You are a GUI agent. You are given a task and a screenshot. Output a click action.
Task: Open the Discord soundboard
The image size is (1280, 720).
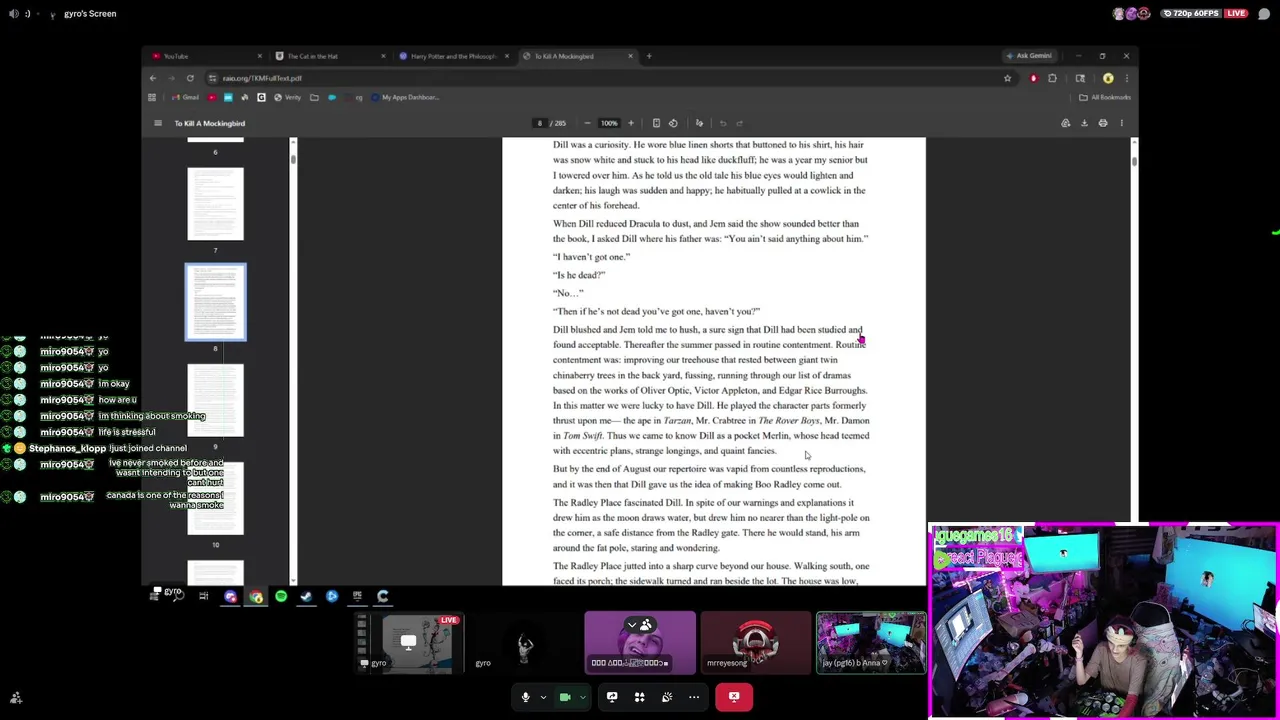pos(667,697)
